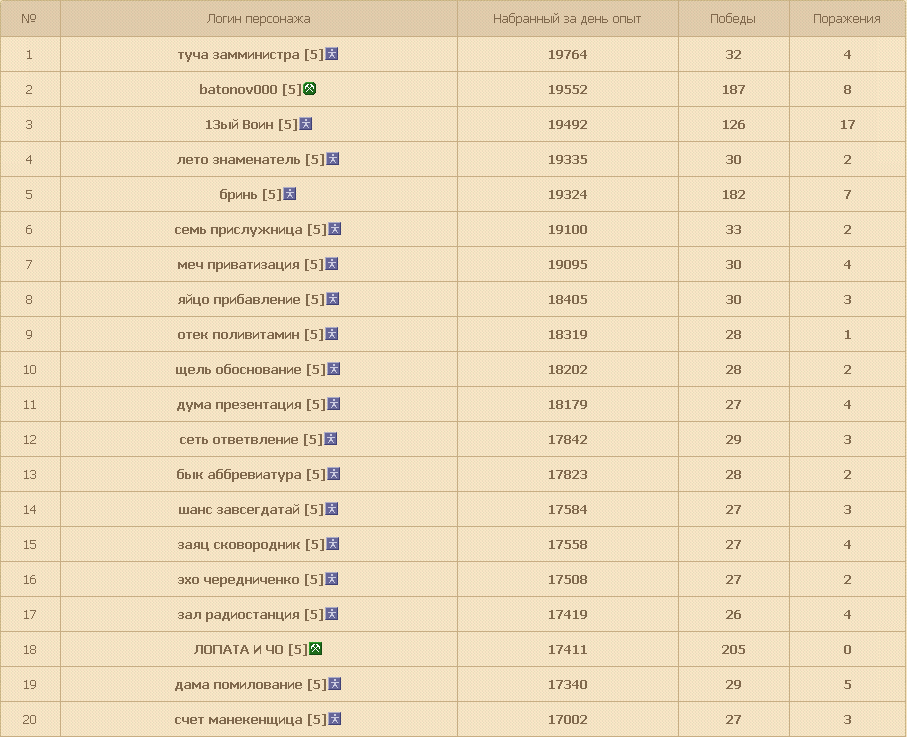Click experience value 19764
The image size is (907, 737).
click(567, 54)
